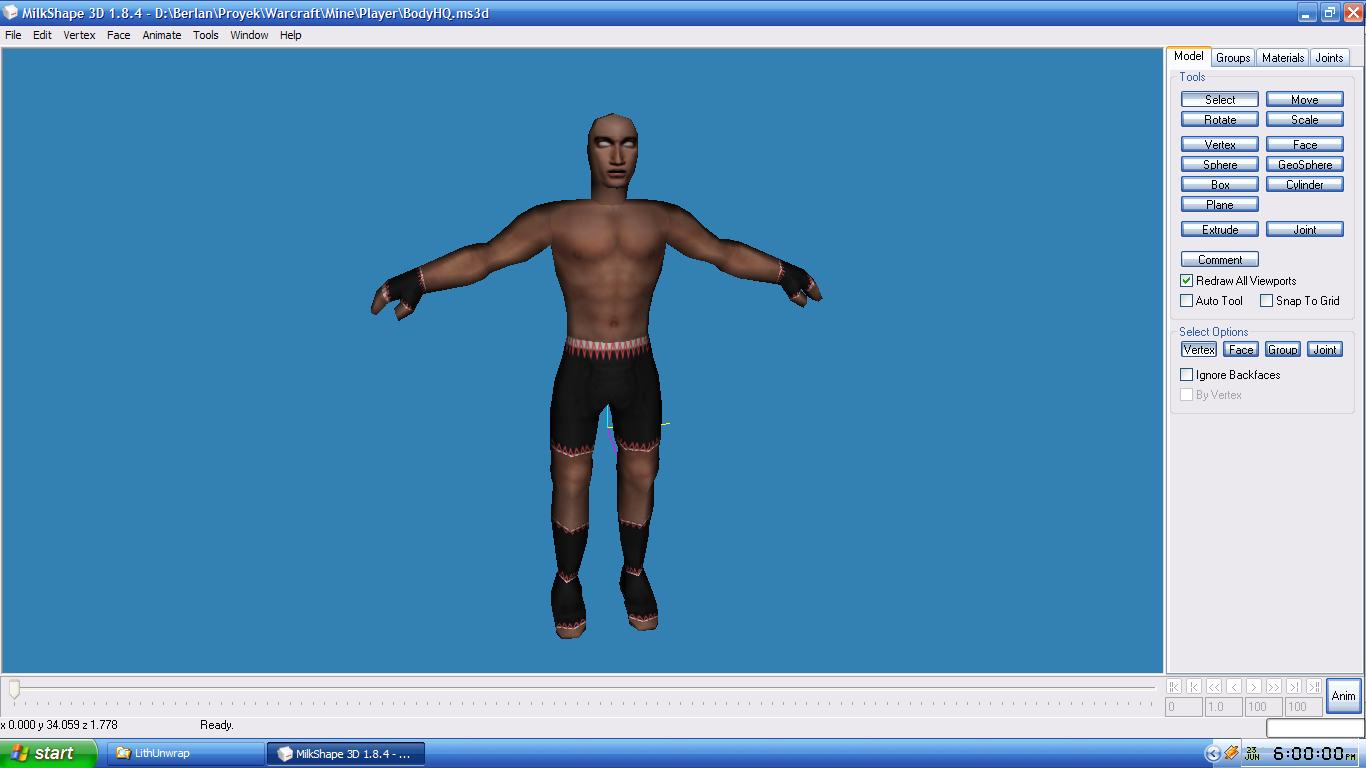
Task: Open the Animate menu
Action: [162, 35]
